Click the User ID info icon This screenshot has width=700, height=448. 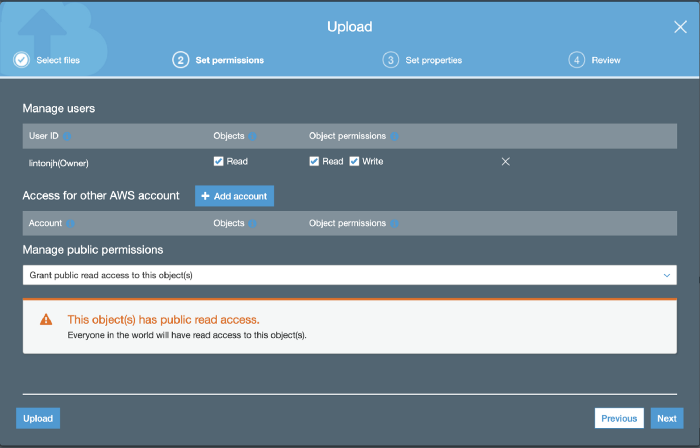click(x=67, y=136)
